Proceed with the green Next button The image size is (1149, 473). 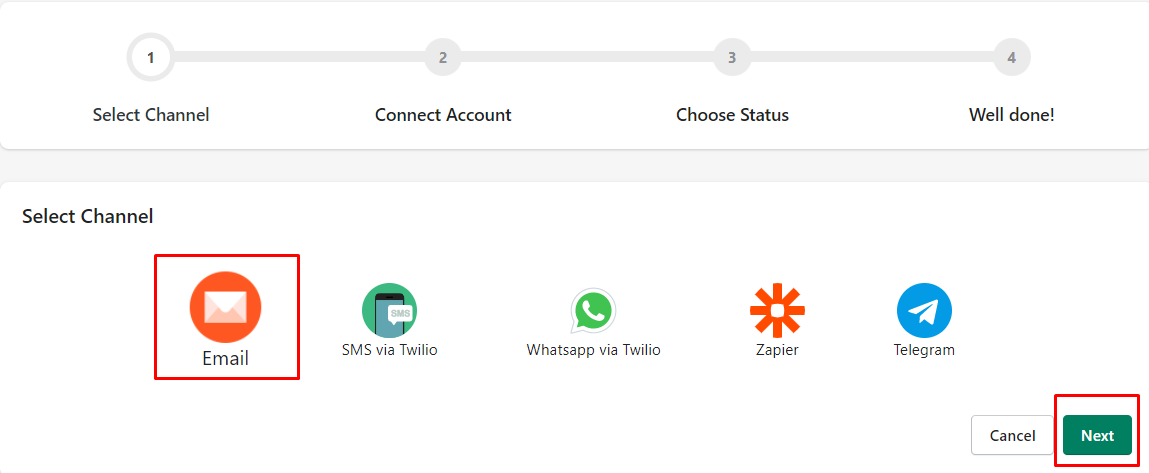(x=1097, y=436)
